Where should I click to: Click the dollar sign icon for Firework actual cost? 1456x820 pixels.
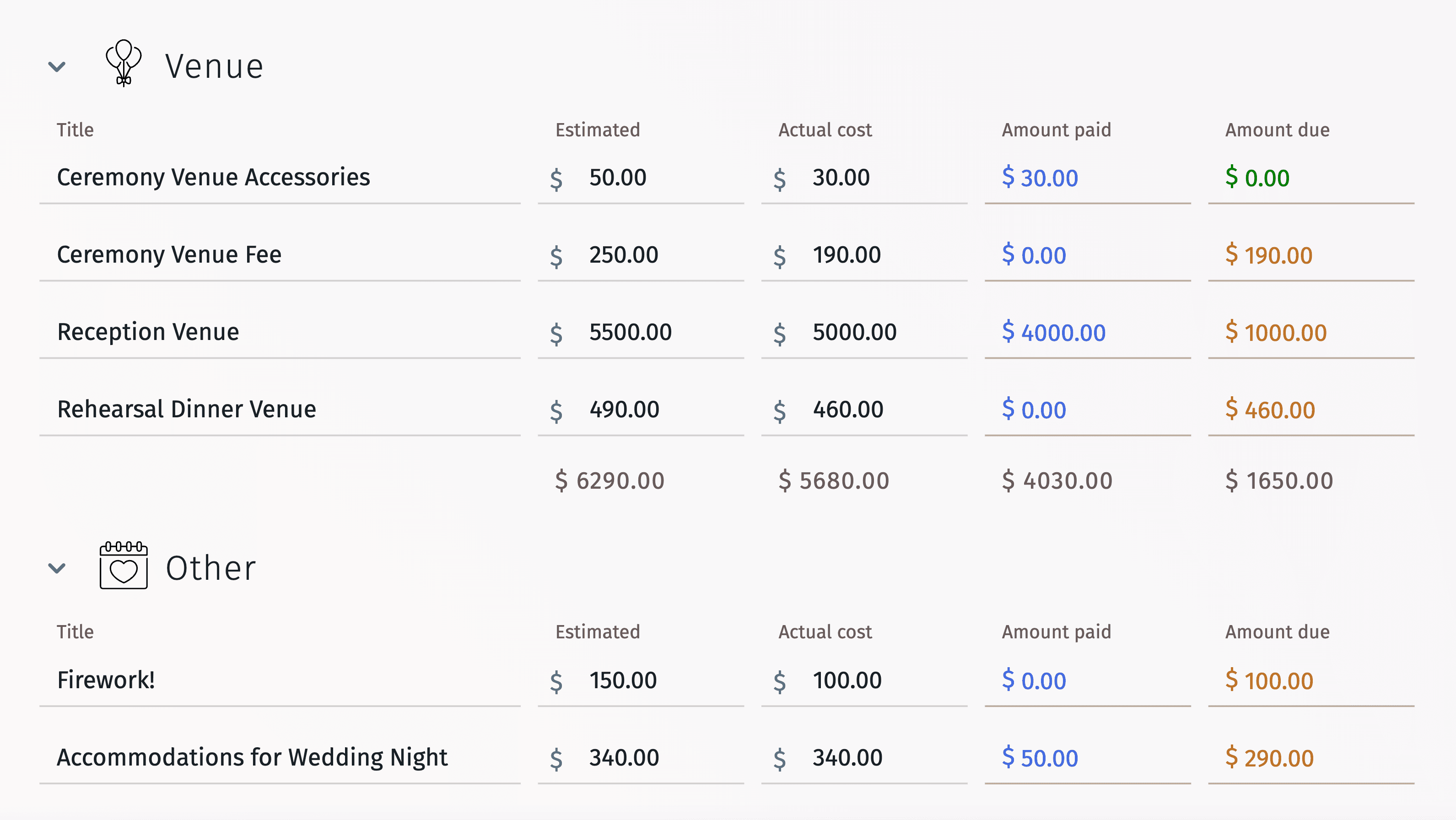[783, 680]
